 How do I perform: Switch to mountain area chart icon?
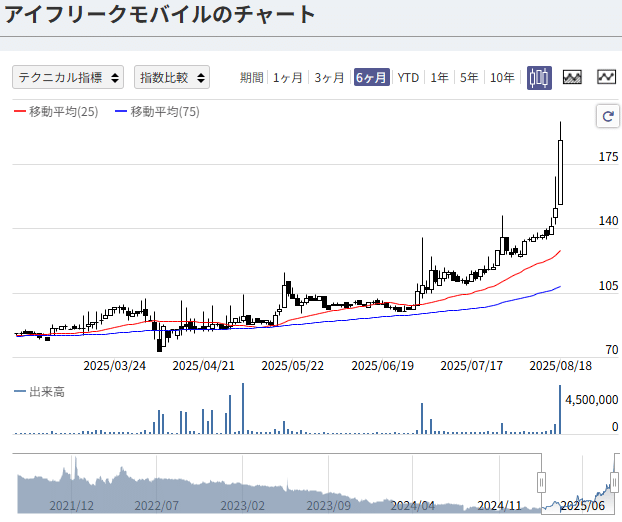coord(572,77)
